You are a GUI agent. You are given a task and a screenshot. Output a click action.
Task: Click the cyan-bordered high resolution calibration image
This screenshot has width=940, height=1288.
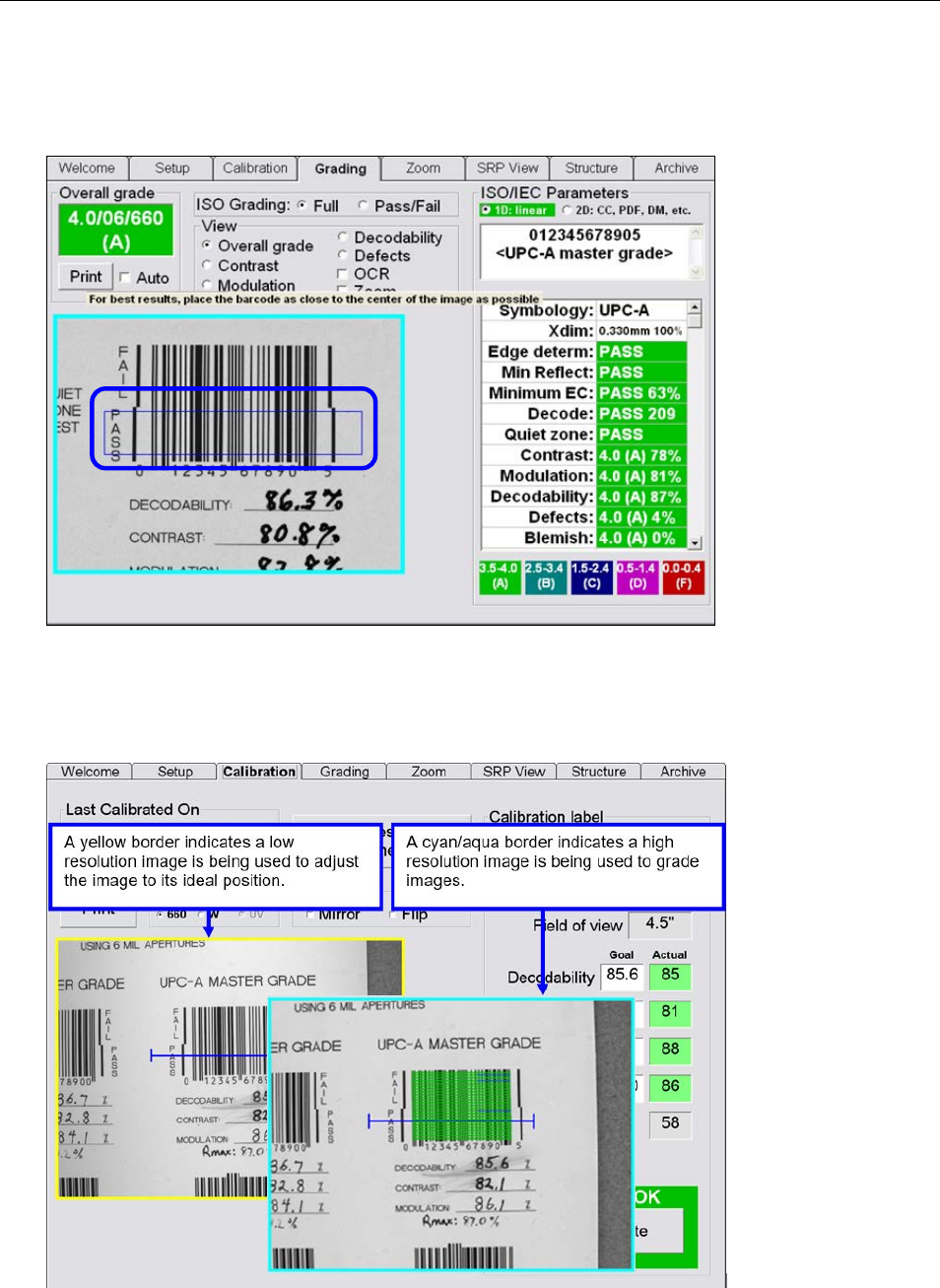click(451, 1134)
